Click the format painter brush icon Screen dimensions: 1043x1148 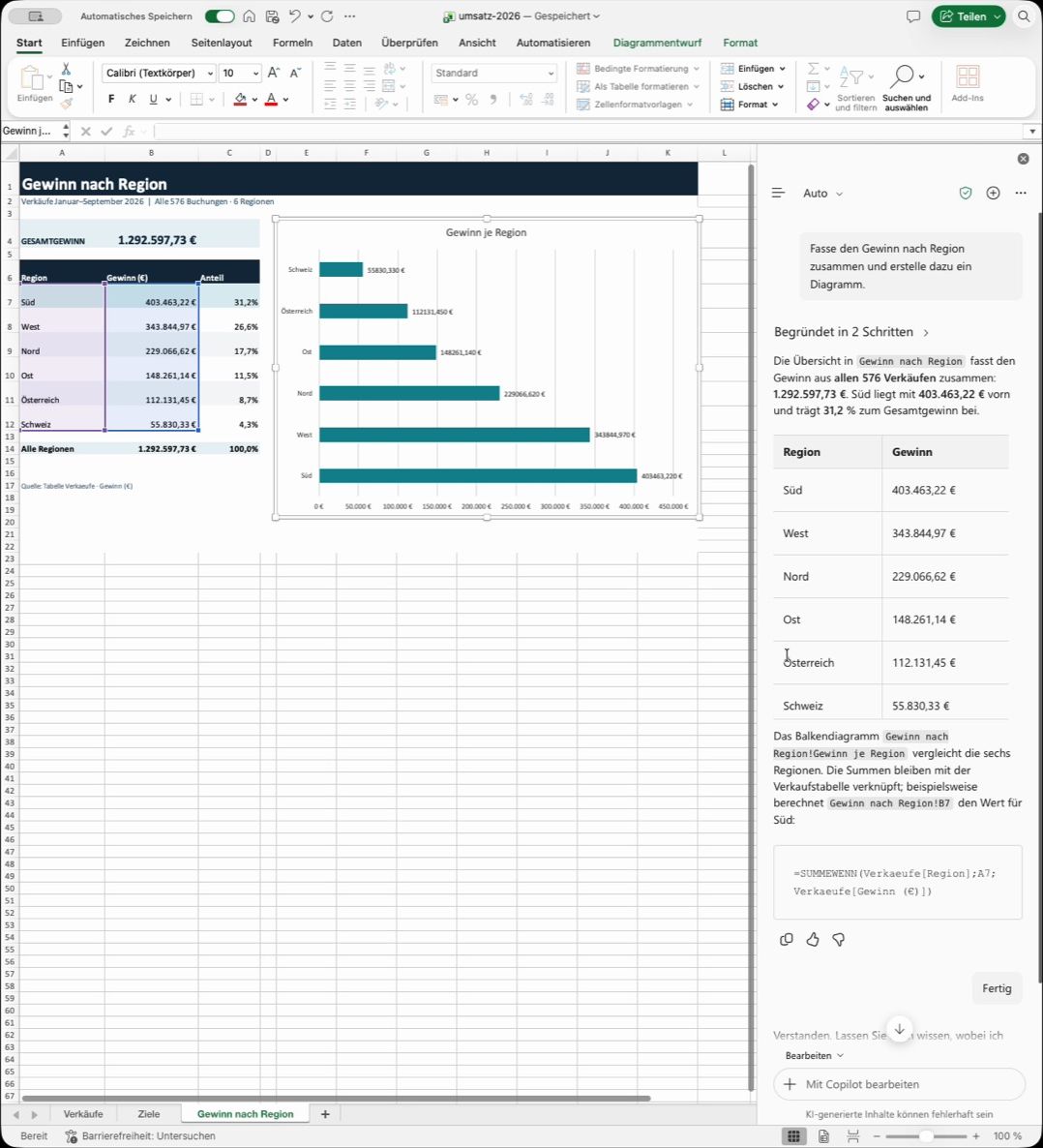[x=66, y=104]
